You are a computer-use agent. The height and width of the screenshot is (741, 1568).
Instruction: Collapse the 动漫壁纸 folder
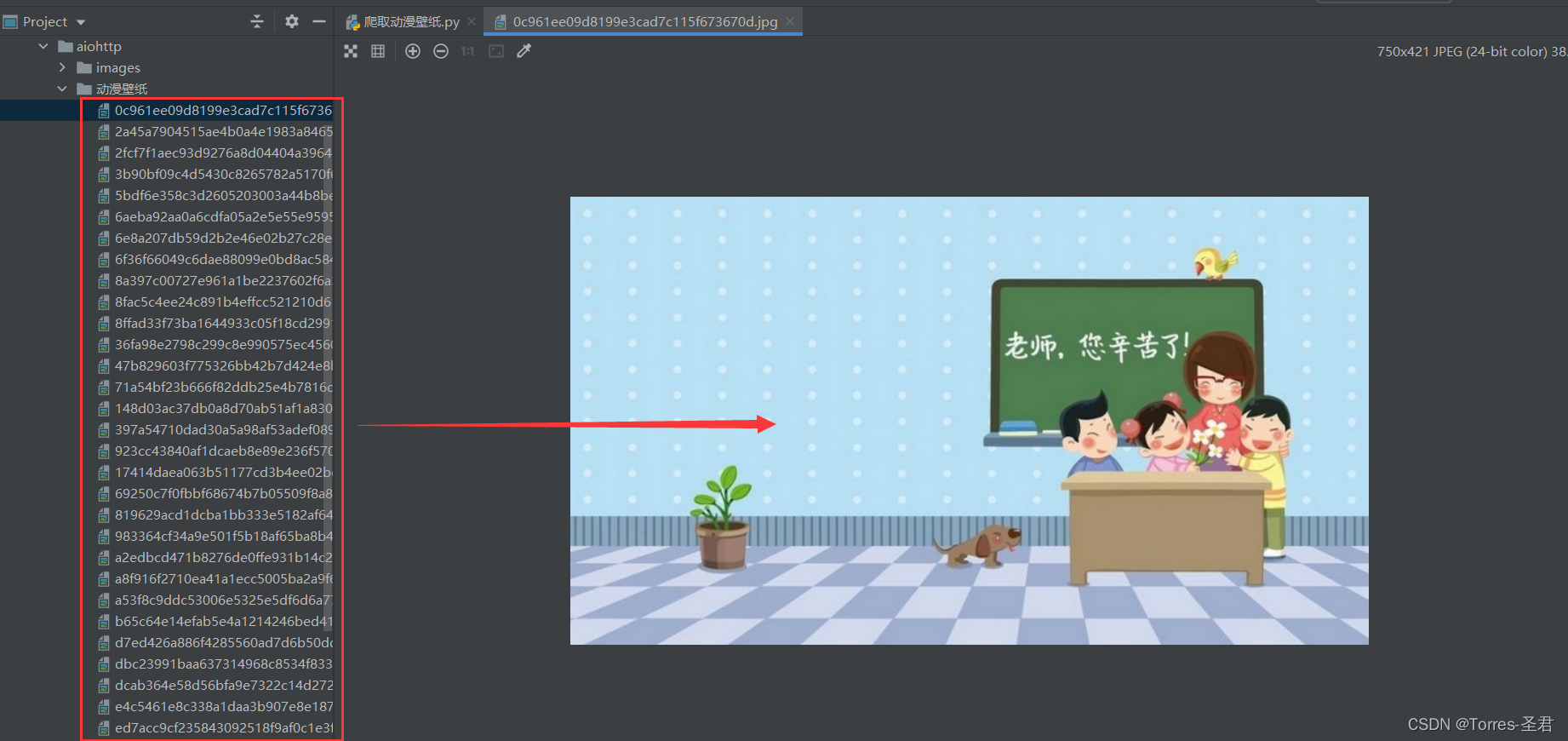click(x=62, y=89)
